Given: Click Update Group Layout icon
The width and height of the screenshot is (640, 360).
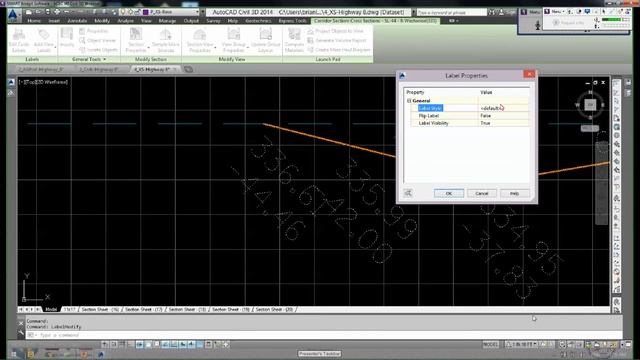Looking at the screenshot, I should point(266,40).
